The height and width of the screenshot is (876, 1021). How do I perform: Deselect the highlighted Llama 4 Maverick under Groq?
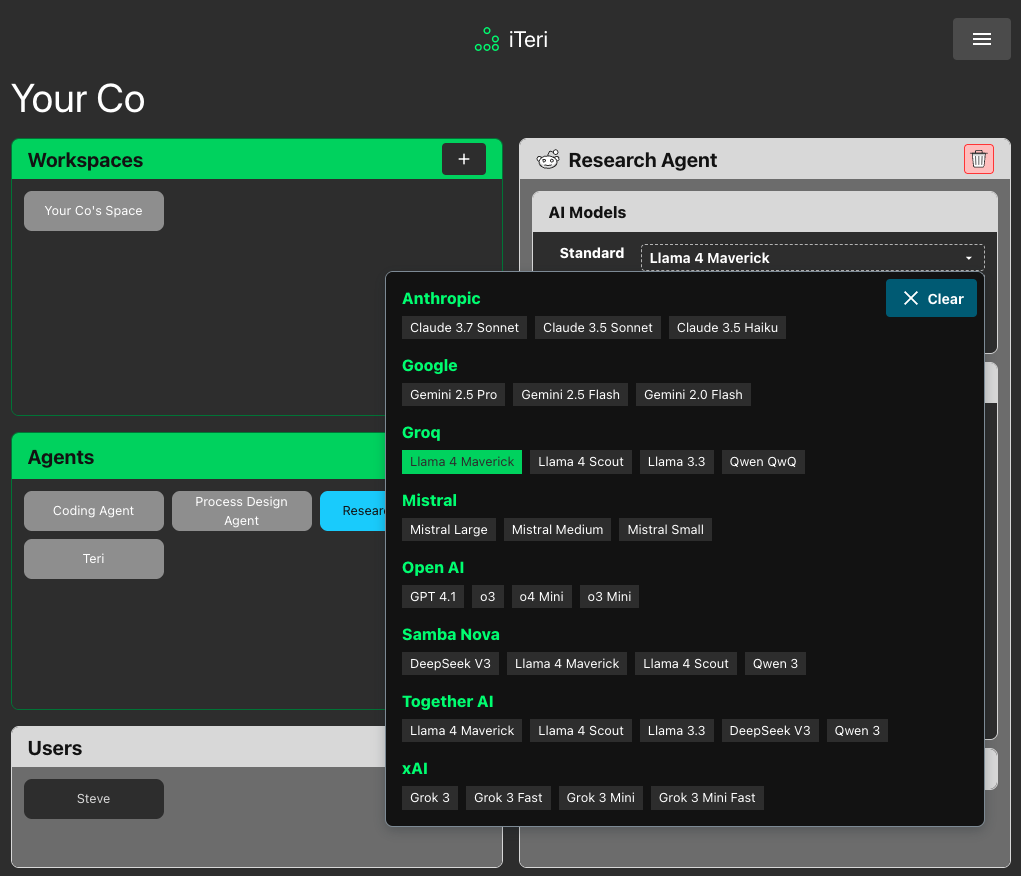point(461,461)
